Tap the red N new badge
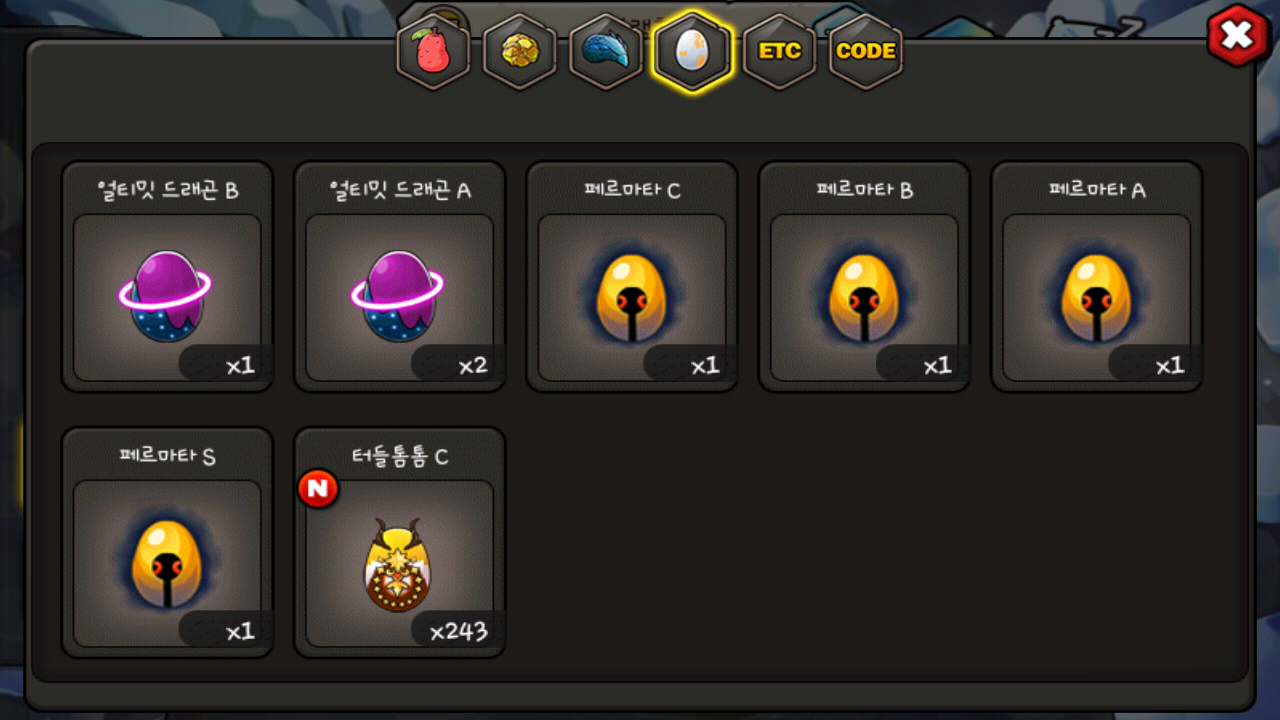 (318, 489)
